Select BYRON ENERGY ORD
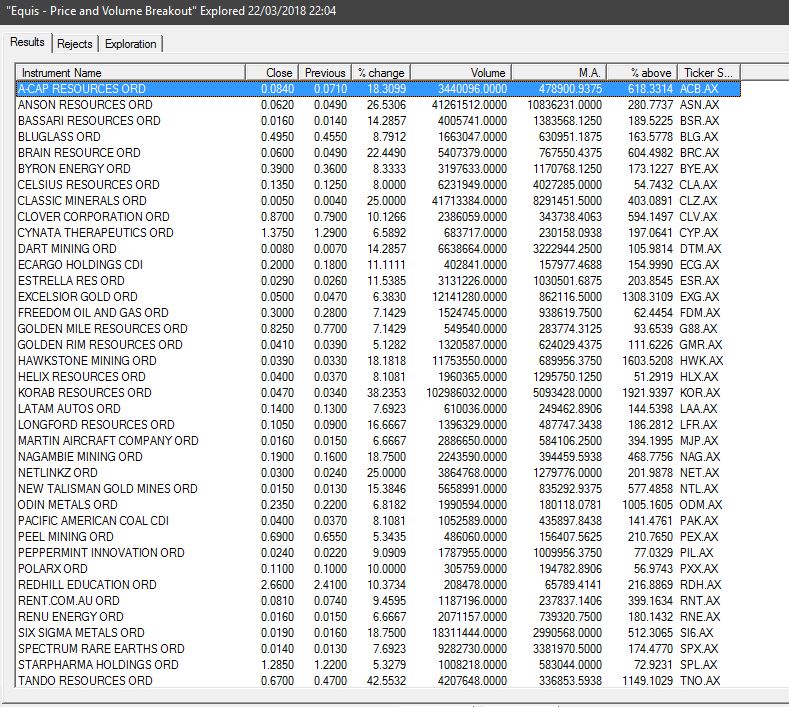Image resolution: width=789 pixels, height=707 pixels. [x=378, y=169]
